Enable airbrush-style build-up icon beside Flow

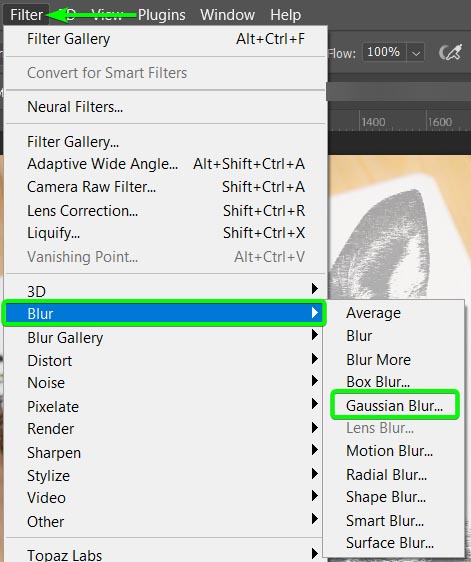point(450,53)
